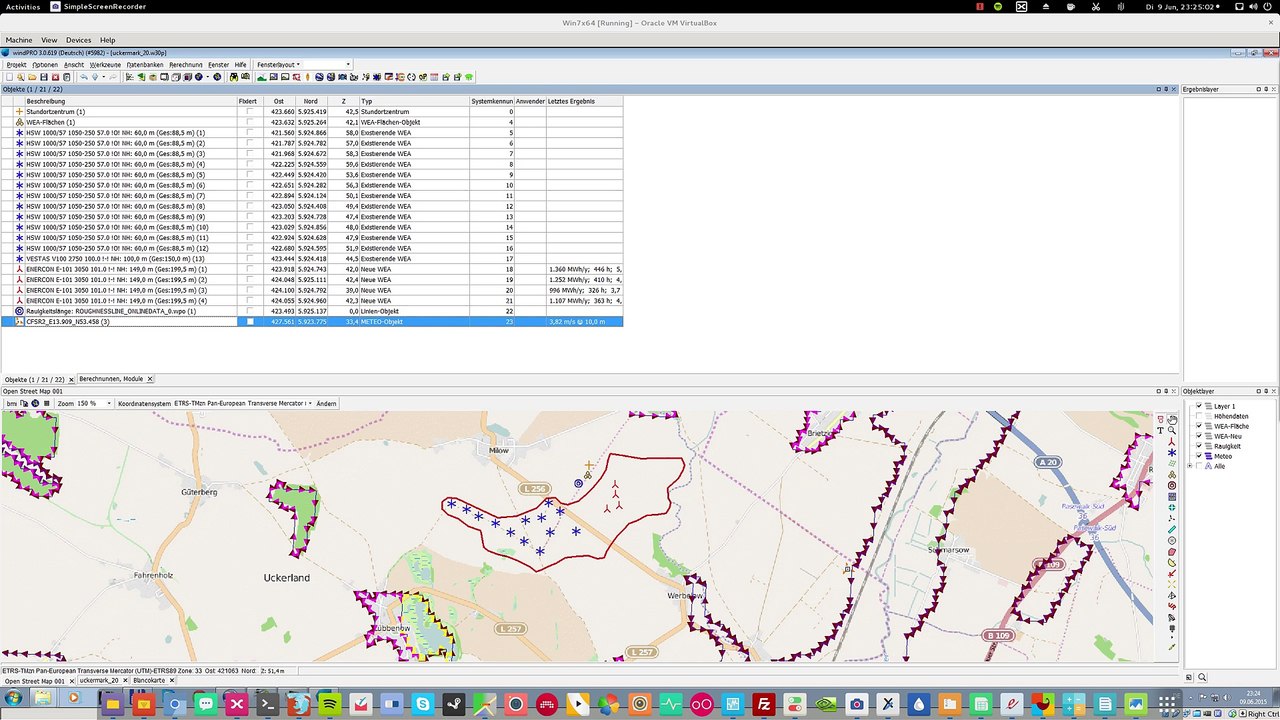The height and width of the screenshot is (720, 1280).
Task: Select the ruler measurement tool in map toolbar
Action: [1172, 530]
